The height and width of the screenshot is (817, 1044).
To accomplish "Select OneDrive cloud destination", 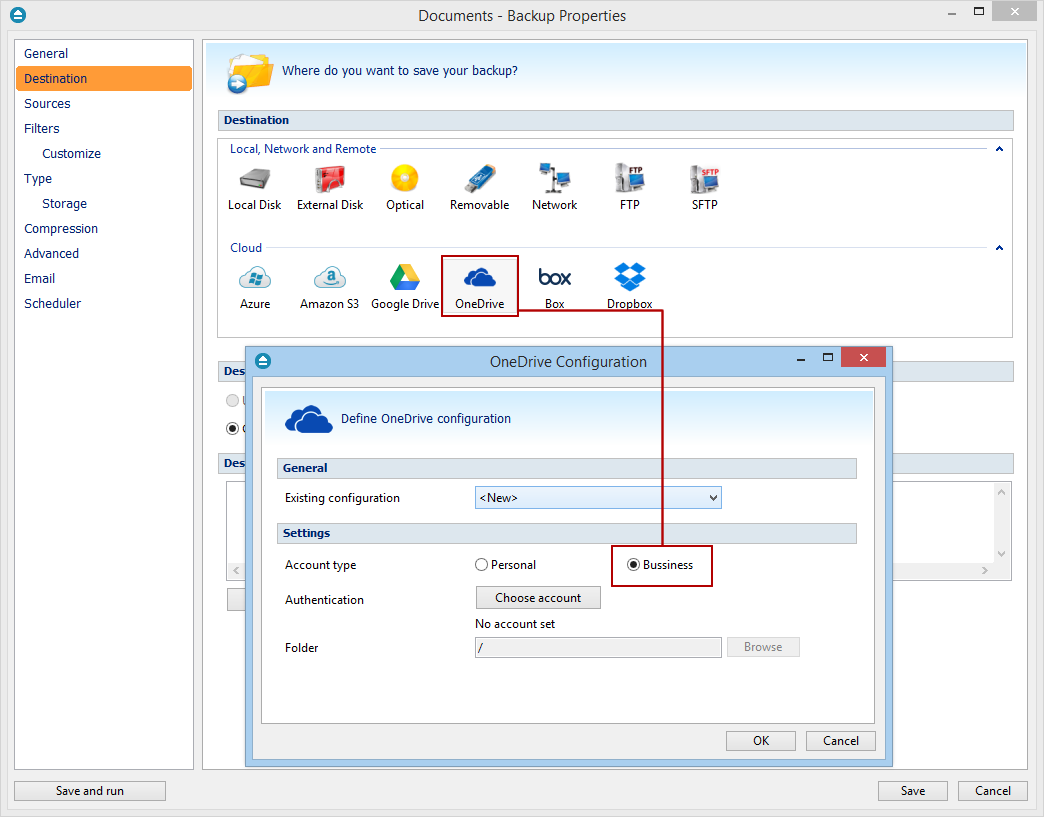I will pos(479,287).
